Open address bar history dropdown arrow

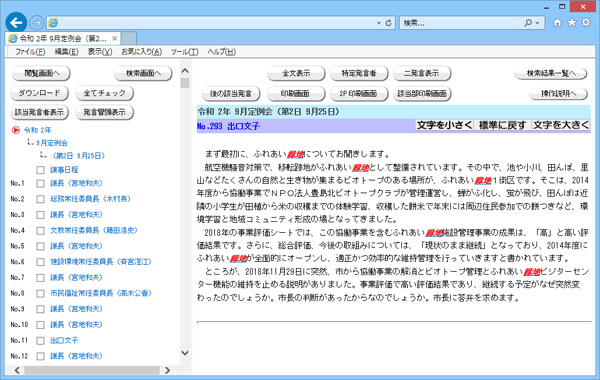pyautogui.click(x=378, y=23)
